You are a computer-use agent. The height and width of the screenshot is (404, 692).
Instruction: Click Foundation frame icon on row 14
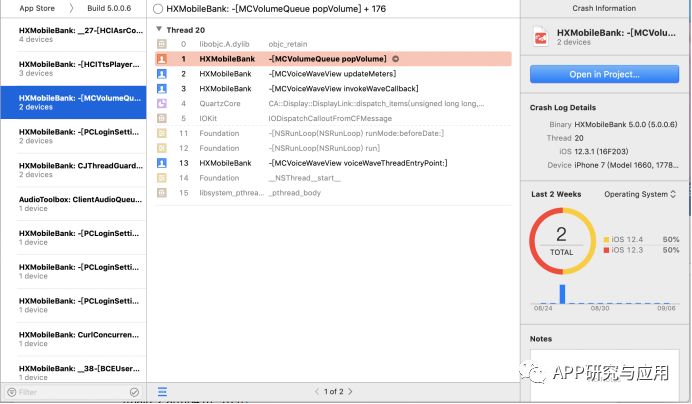point(162,178)
